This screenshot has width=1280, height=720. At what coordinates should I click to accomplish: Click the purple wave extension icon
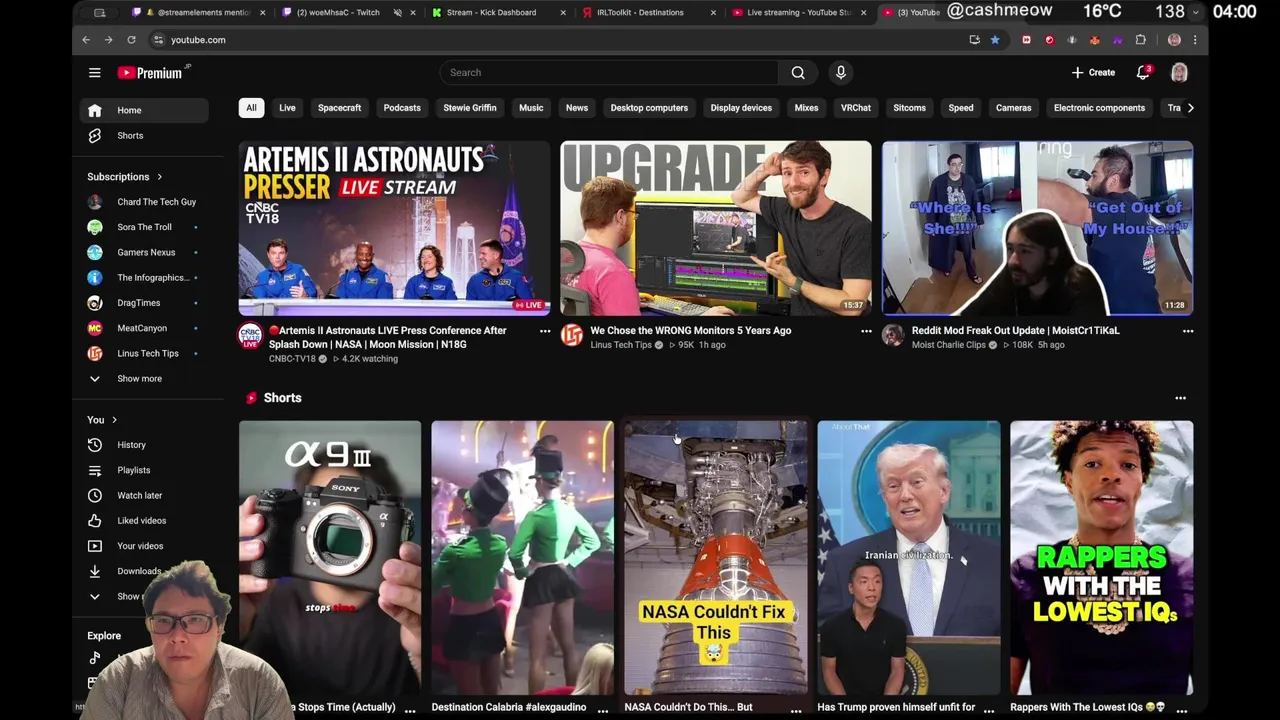click(1117, 40)
